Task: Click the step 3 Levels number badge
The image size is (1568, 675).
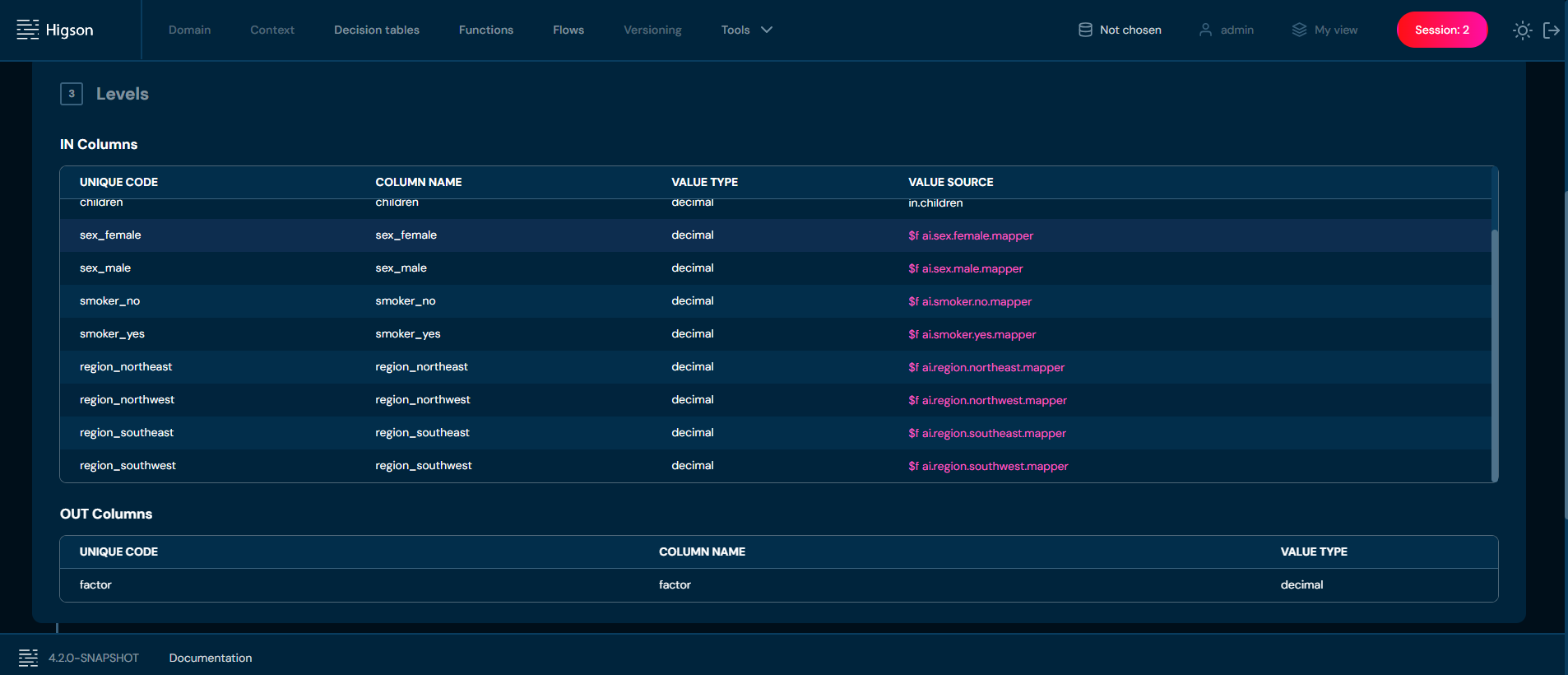Action: [x=72, y=94]
